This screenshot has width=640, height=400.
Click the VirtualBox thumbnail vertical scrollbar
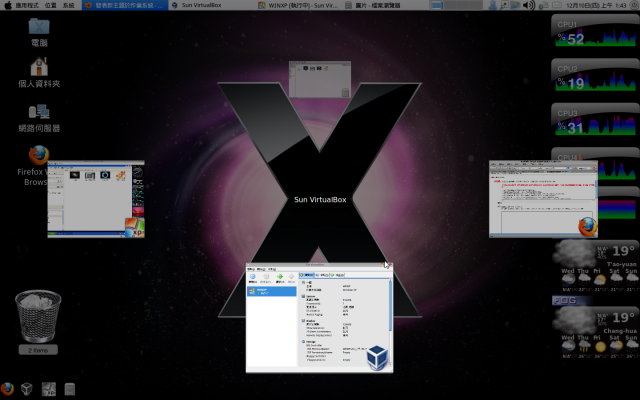point(391,322)
